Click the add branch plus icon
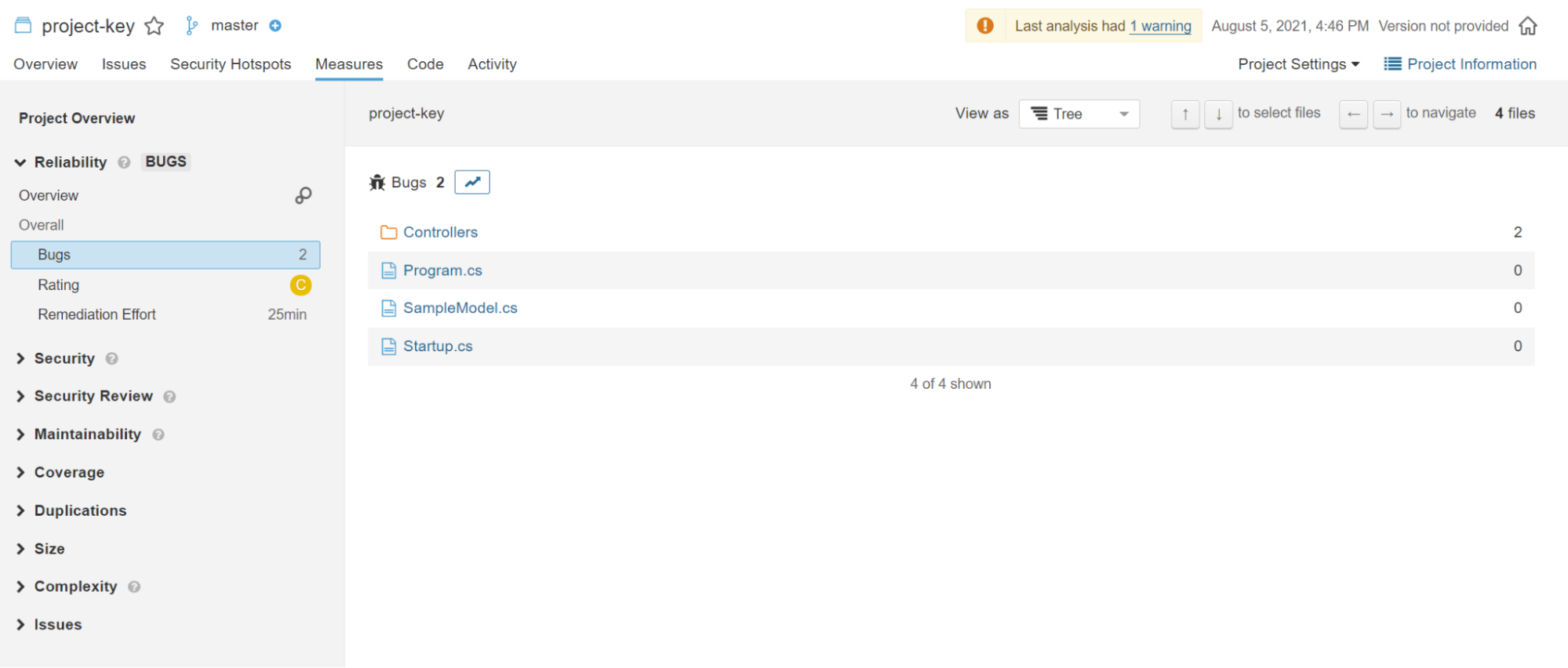The width and height of the screenshot is (1568, 668). pyautogui.click(x=275, y=26)
